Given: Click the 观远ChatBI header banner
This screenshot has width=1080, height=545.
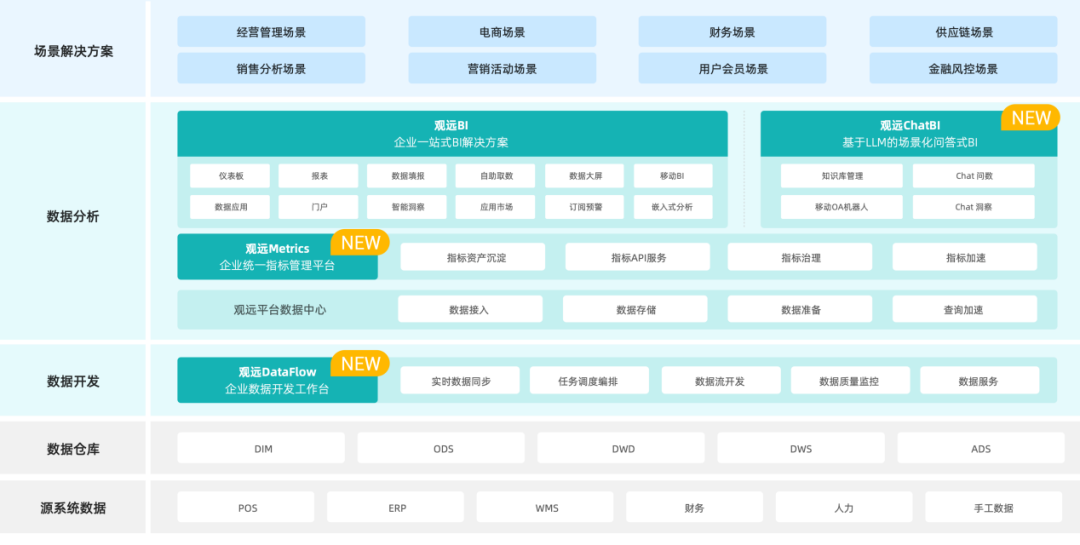Looking at the screenshot, I should [908, 134].
